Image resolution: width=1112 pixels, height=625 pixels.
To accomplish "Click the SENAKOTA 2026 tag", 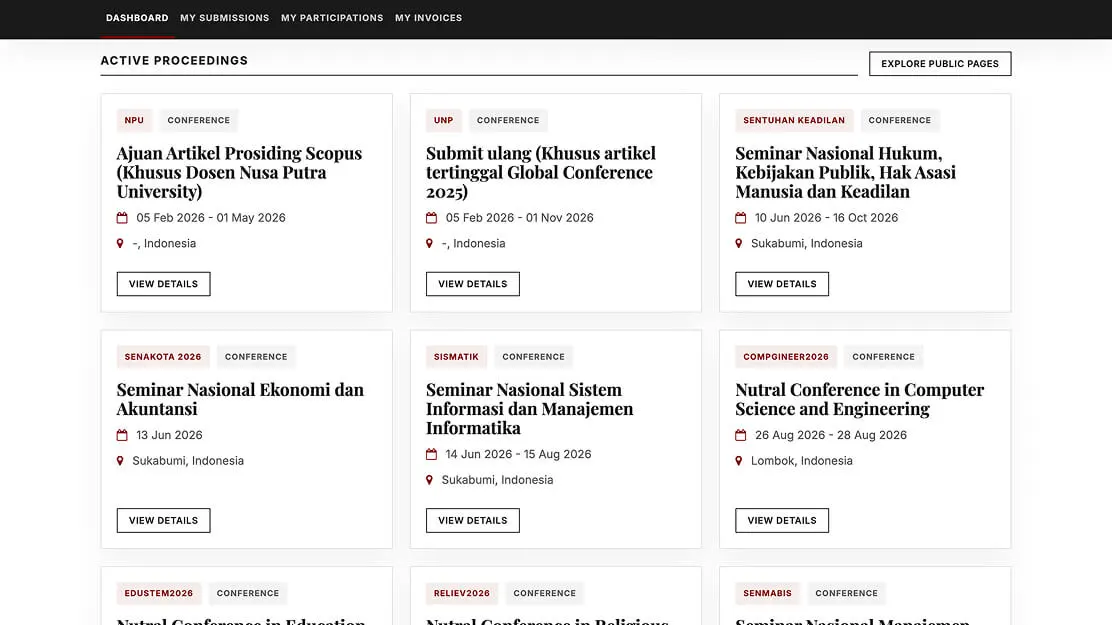I will pyautogui.click(x=162, y=357).
